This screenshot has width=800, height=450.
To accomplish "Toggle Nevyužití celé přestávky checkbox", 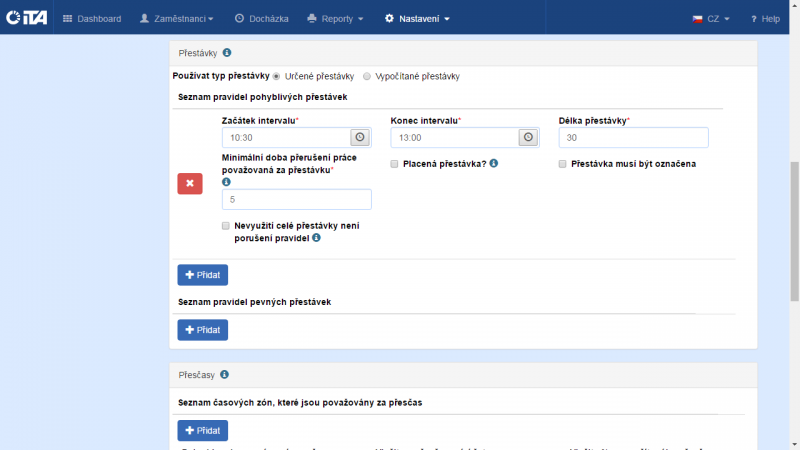I will (x=226, y=226).
